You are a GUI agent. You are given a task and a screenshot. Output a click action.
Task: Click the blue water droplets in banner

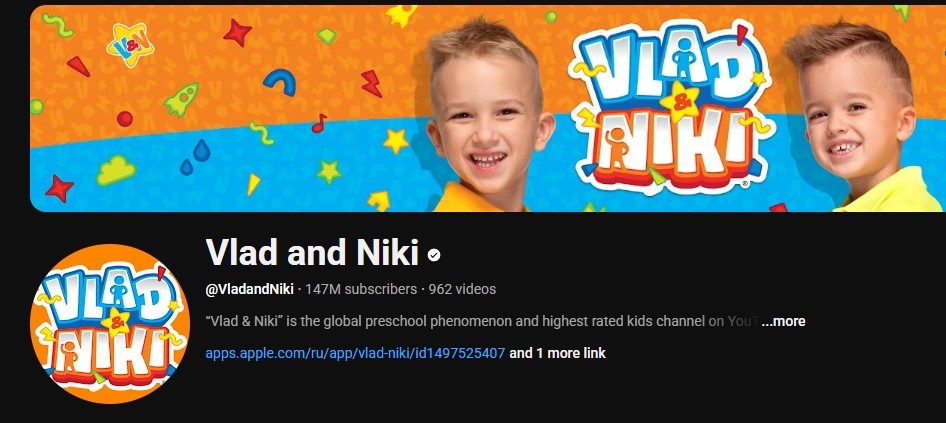click(x=195, y=157)
